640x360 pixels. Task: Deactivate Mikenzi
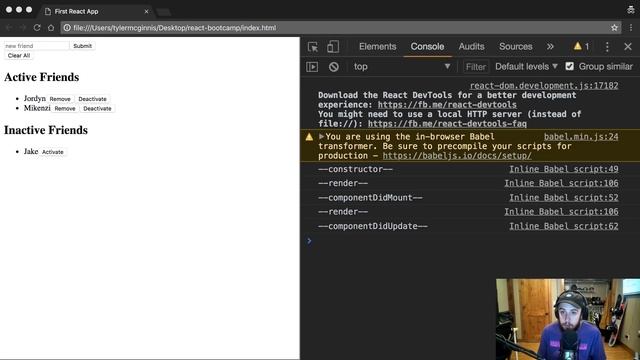coord(97,109)
